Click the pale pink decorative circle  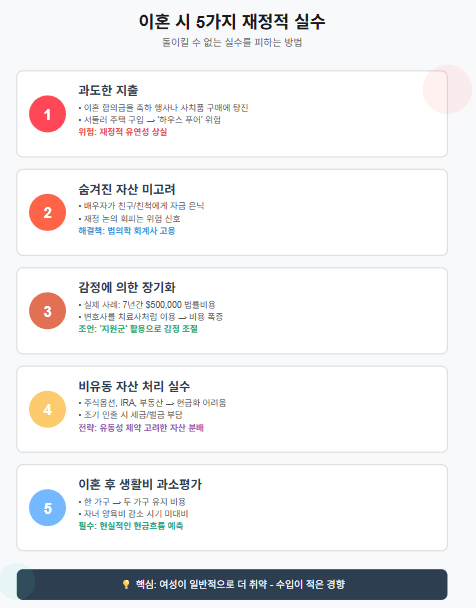coord(447,89)
